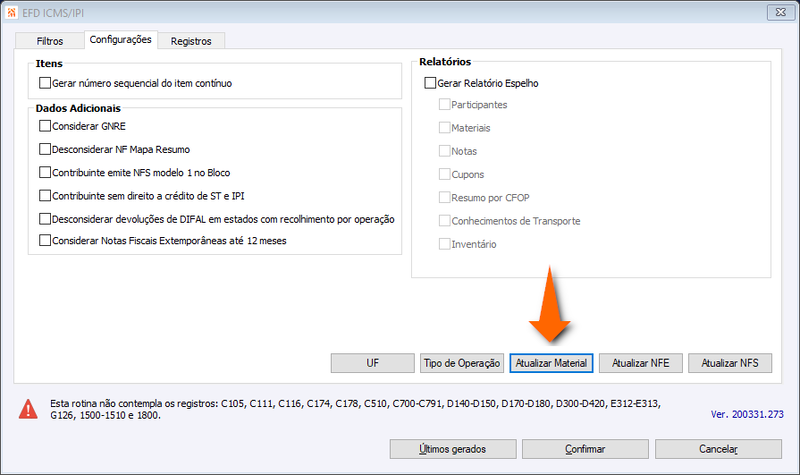Click the Atualizar Material button
The image size is (800, 475).
551,363
